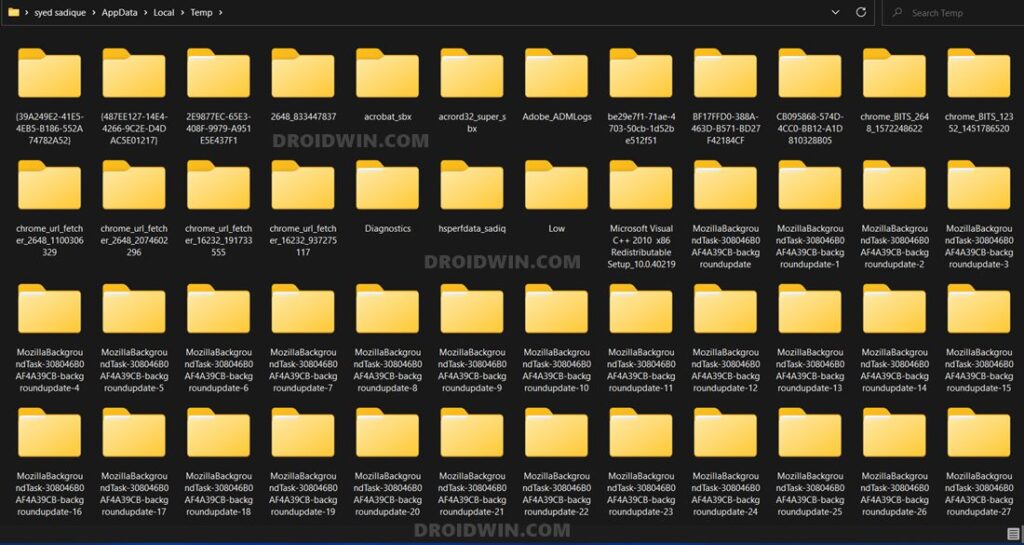
Task: Select the chrome_BITS_12352_1451786520 folder icon
Action: tap(979, 73)
